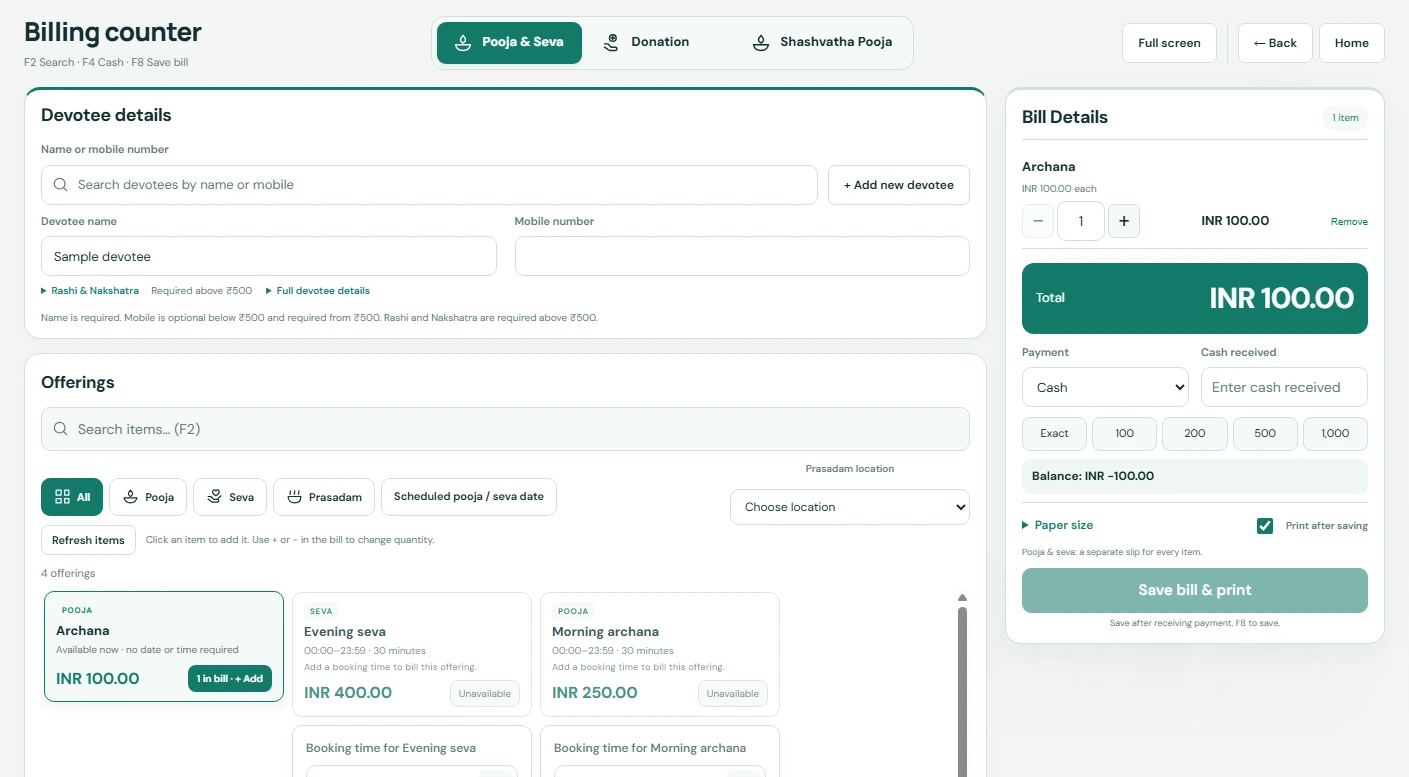Increase Archana quantity with plus button

pos(1124,221)
